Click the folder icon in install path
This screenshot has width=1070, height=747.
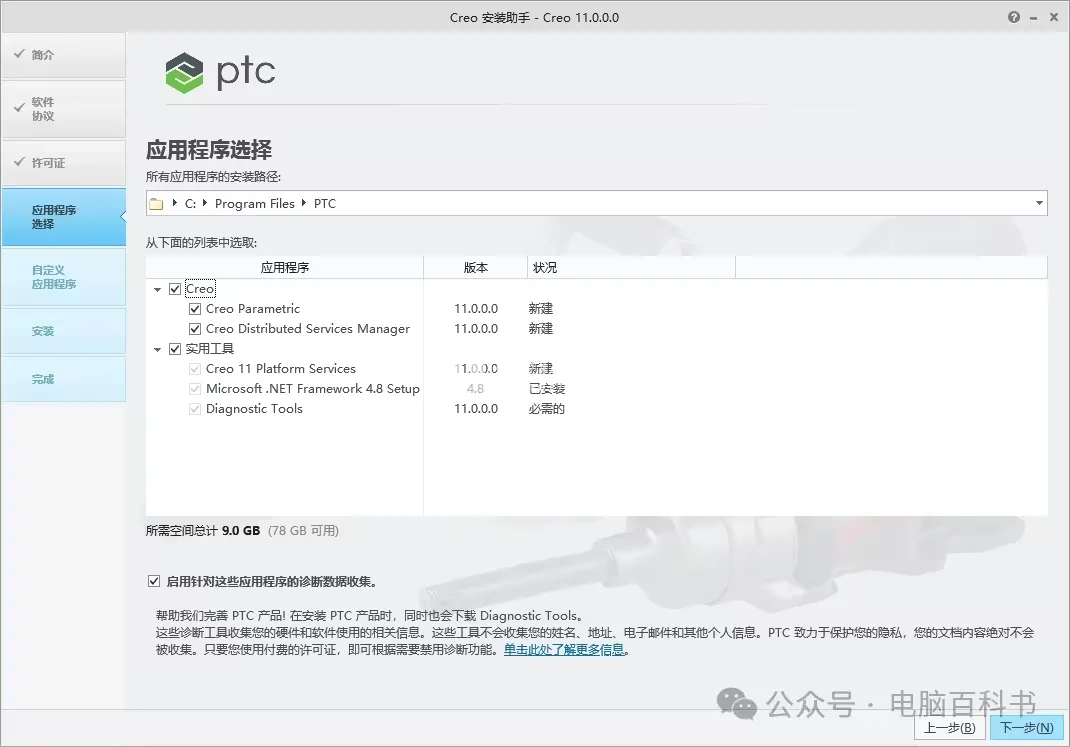(x=156, y=203)
